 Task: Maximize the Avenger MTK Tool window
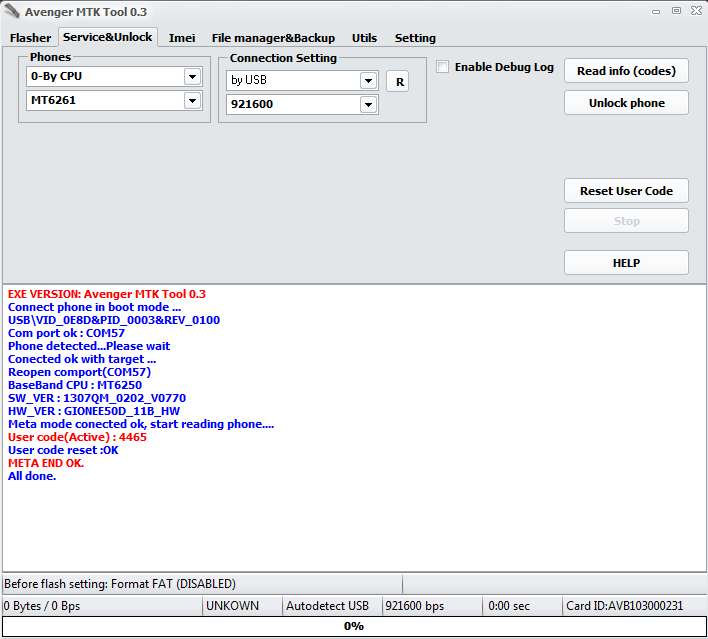coord(676,10)
